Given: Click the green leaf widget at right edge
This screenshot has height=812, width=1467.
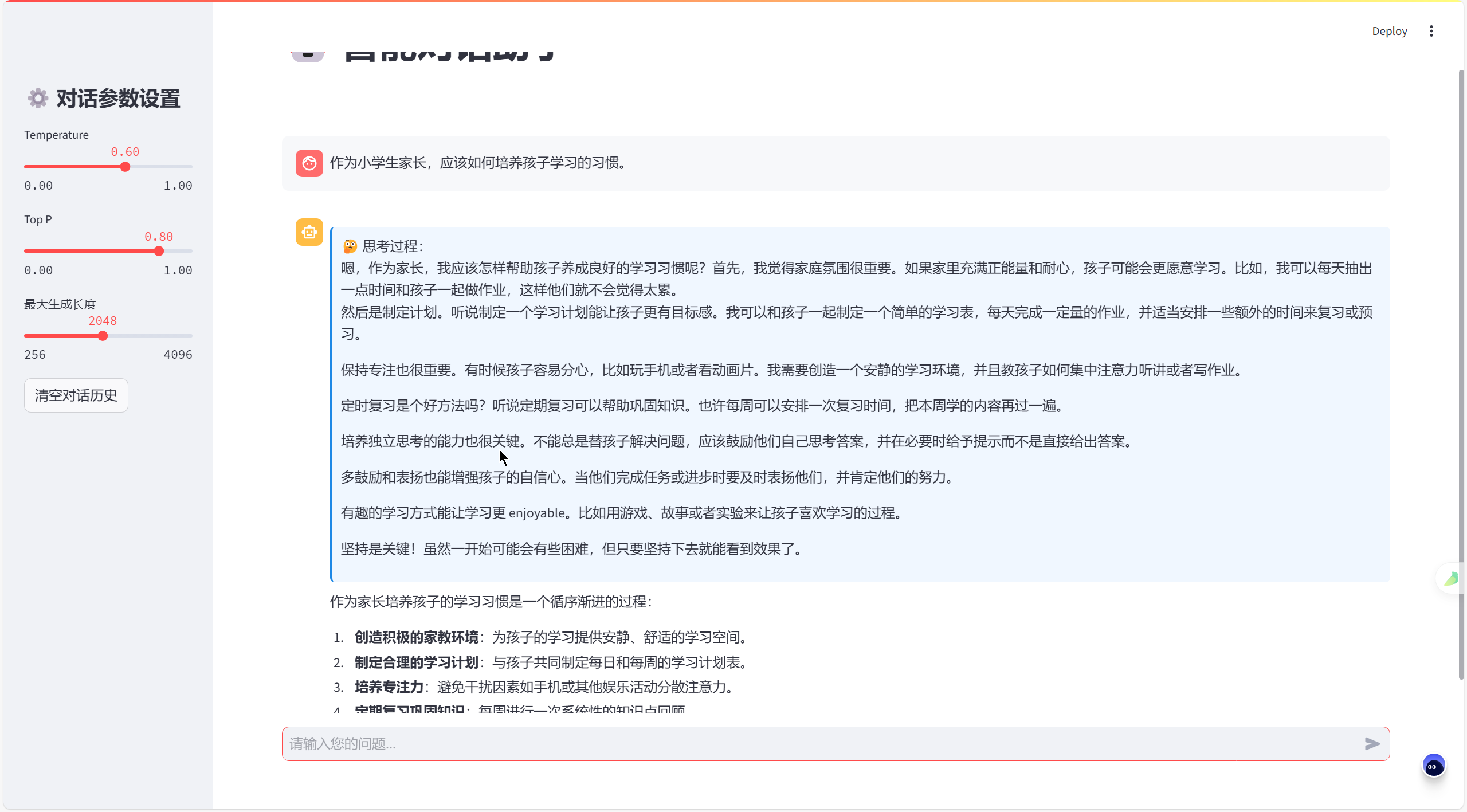Looking at the screenshot, I should pyautogui.click(x=1452, y=579).
